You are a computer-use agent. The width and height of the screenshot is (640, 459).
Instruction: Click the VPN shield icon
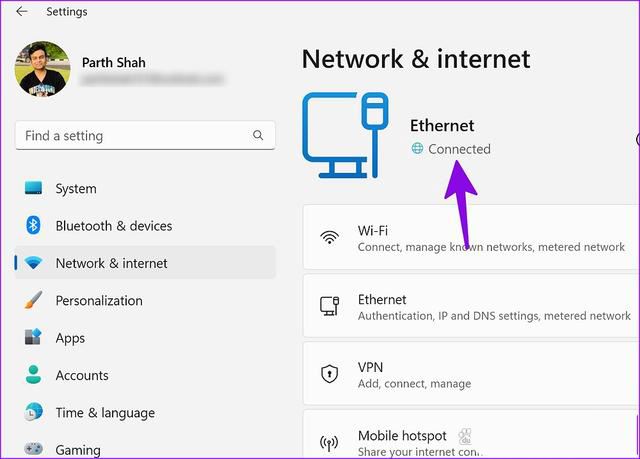329,374
